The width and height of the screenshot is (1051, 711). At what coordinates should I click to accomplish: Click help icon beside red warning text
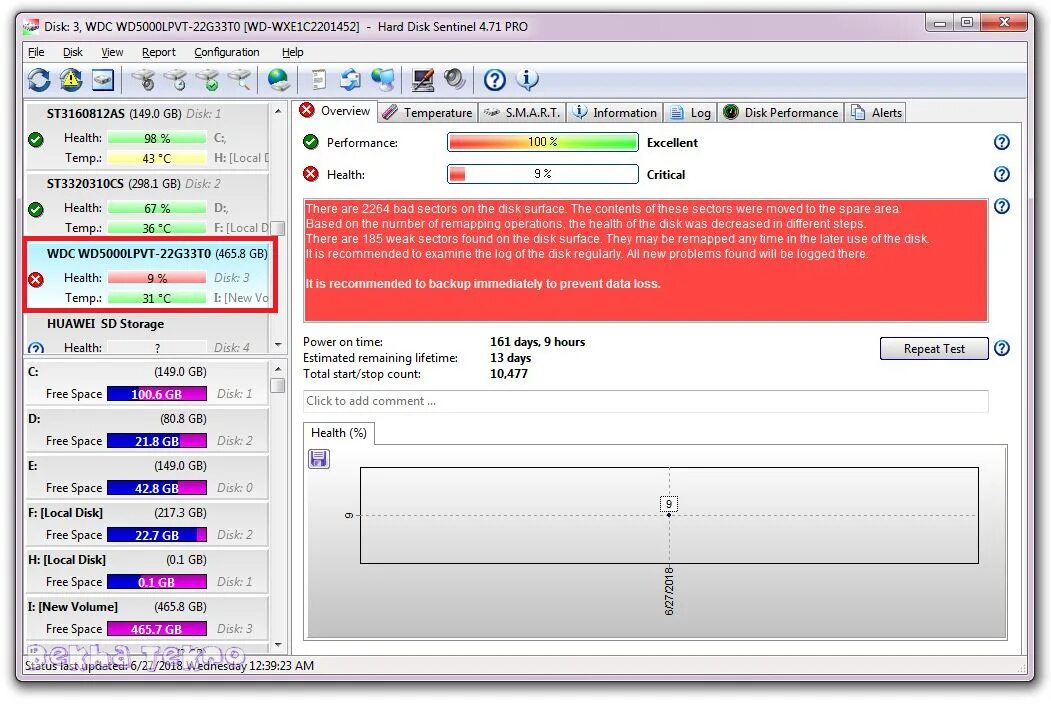pos(1001,206)
